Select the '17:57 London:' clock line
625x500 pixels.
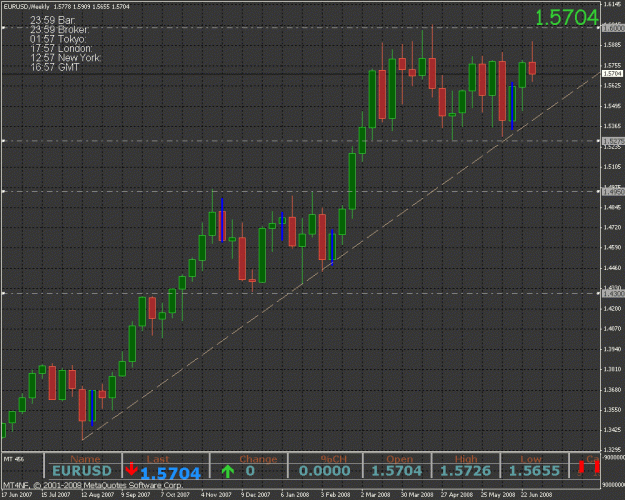61,49
